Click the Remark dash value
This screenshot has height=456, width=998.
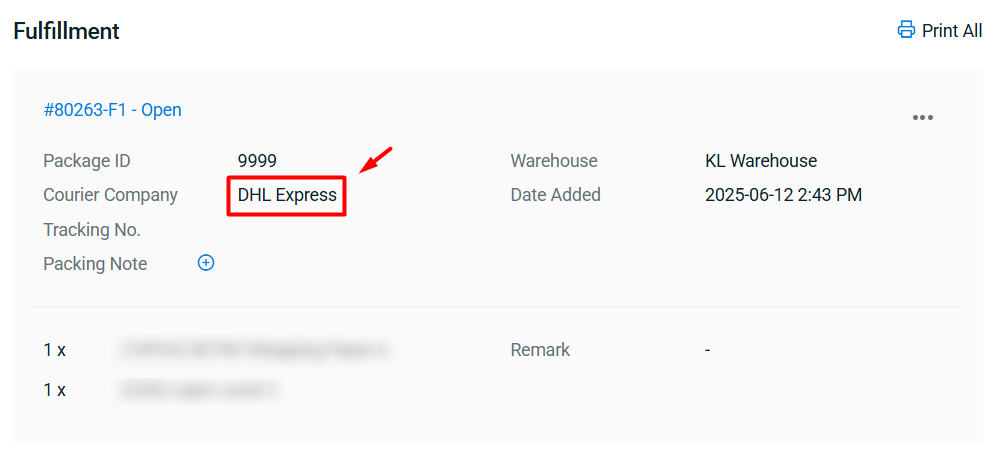pyautogui.click(x=708, y=350)
